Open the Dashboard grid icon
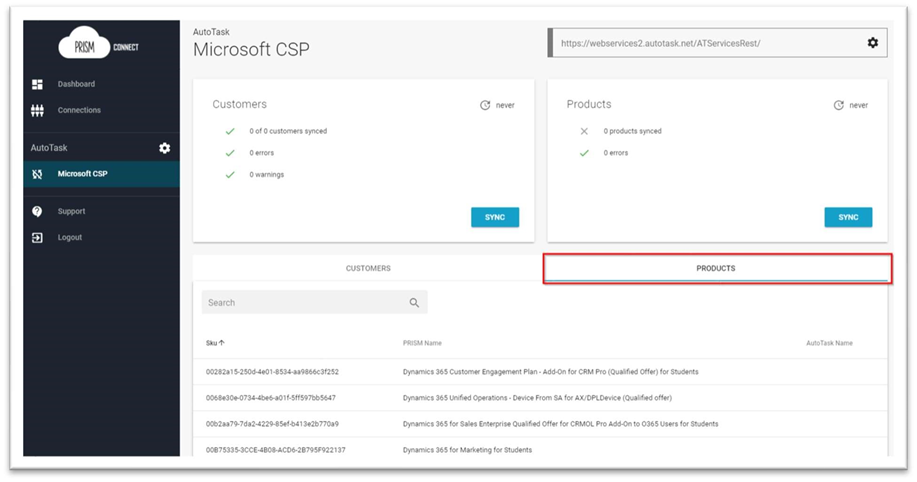Viewport: 917px width, 482px height. (x=38, y=84)
